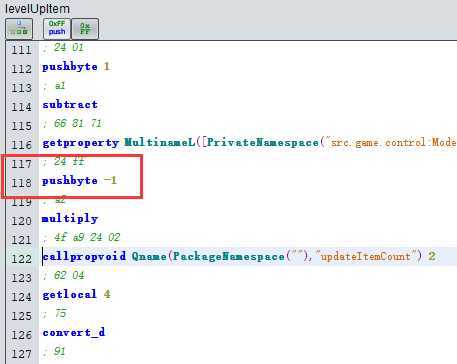
Task: Select line number 118 in the gutter
Action: pos(21,183)
